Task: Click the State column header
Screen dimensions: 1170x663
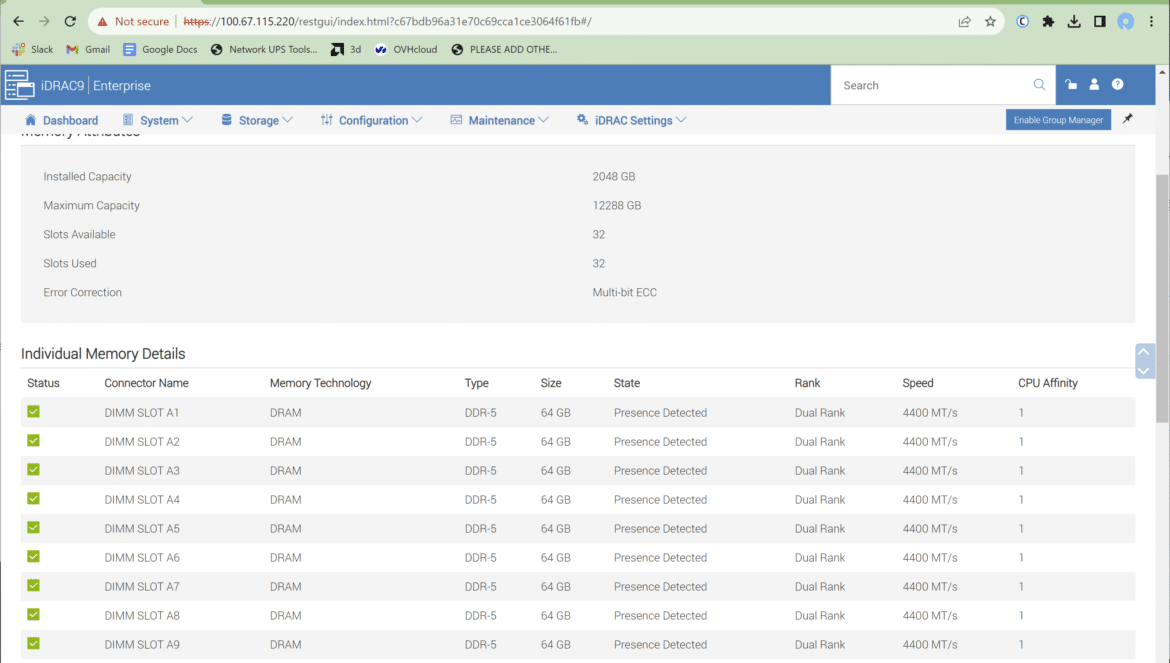Action: 627,383
